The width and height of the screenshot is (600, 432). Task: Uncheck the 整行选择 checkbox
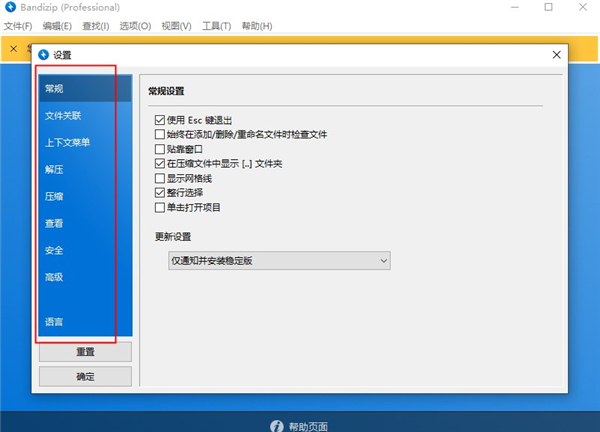tap(160, 192)
